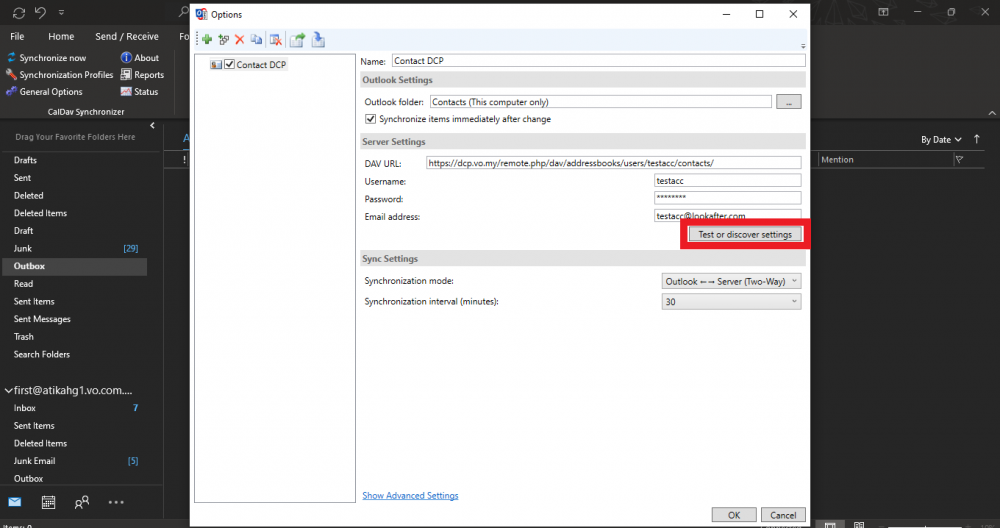
Task: Expand the Synchronization interval dropdown
Action: [x=732, y=302]
